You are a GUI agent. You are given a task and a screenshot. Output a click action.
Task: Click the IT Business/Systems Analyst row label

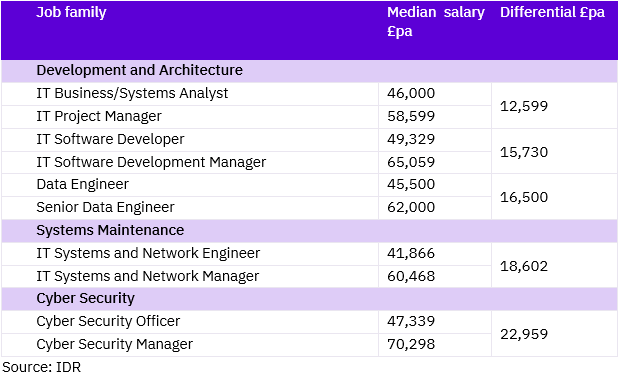(132, 94)
